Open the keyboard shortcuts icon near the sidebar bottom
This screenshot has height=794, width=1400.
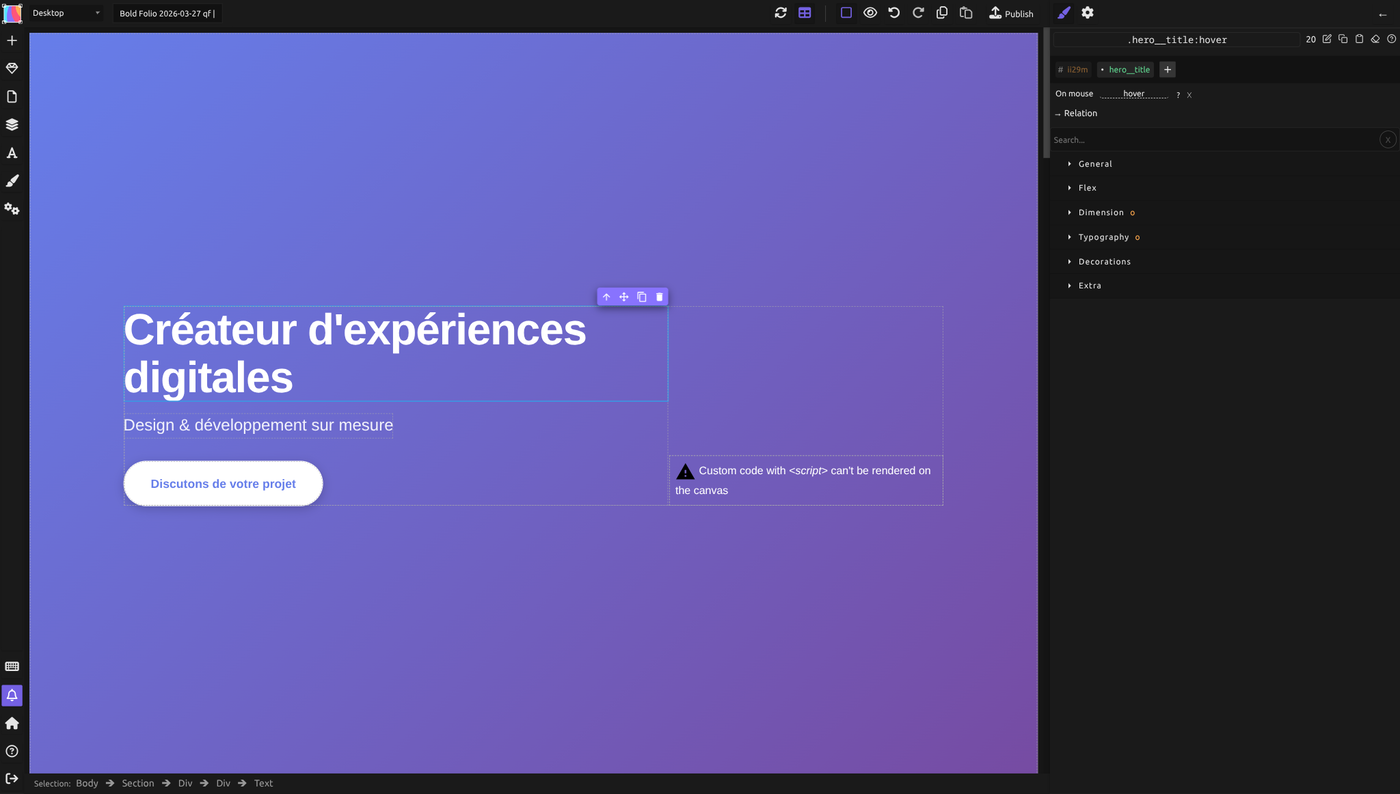(x=10, y=665)
